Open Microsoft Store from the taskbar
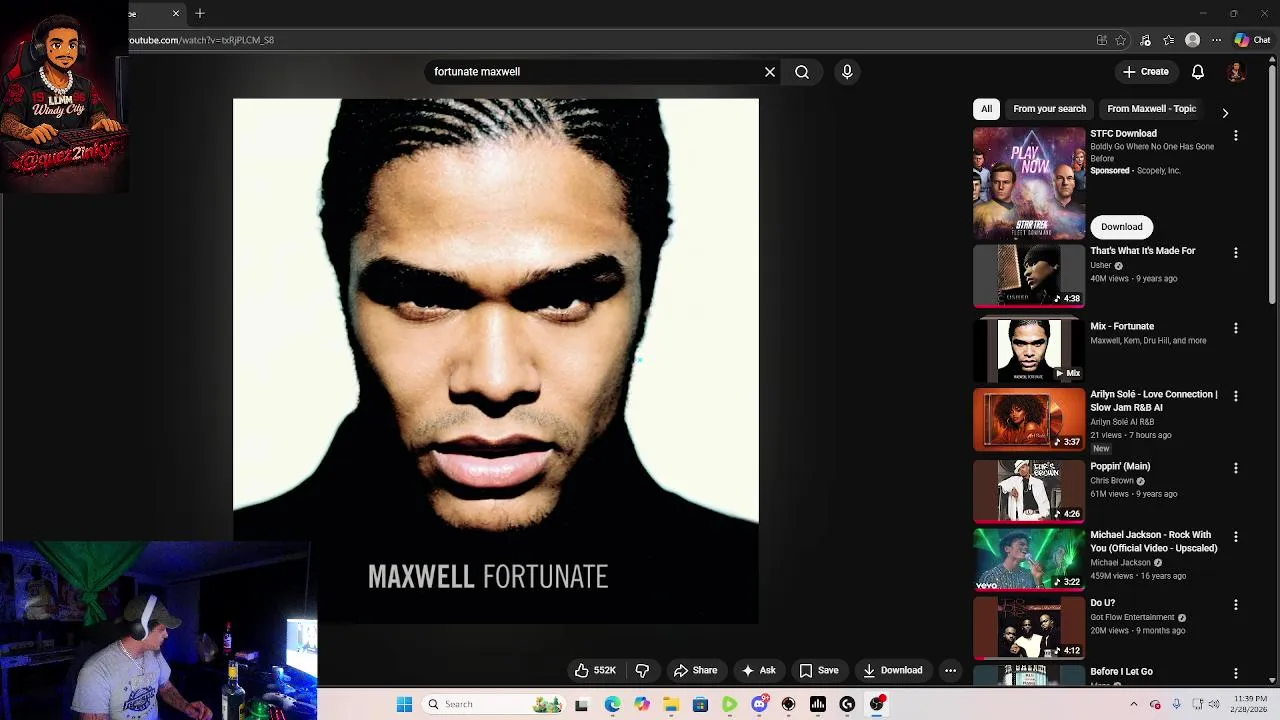This screenshot has width=1280, height=720. 700,705
